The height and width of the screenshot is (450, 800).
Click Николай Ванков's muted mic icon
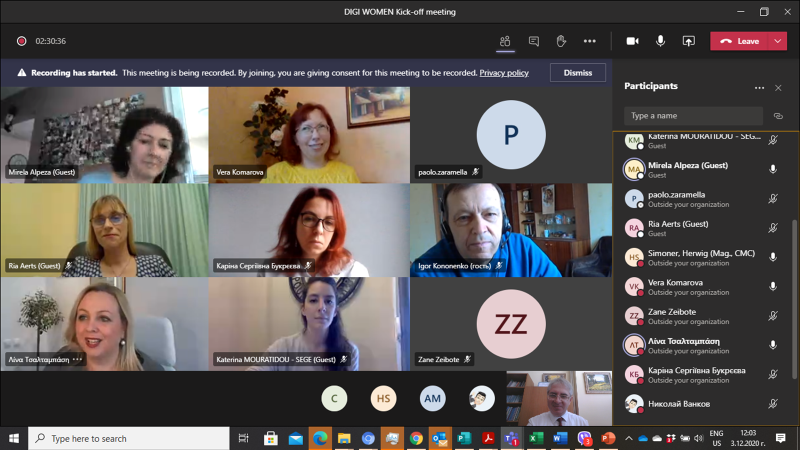[x=773, y=404]
